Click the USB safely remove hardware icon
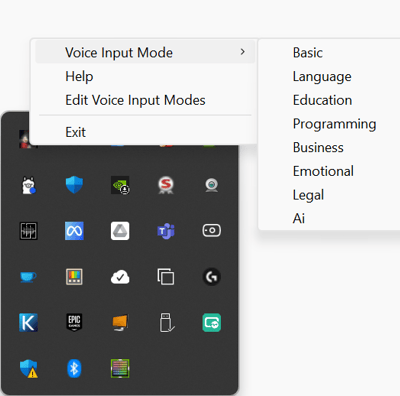400x396 pixels. click(x=167, y=323)
